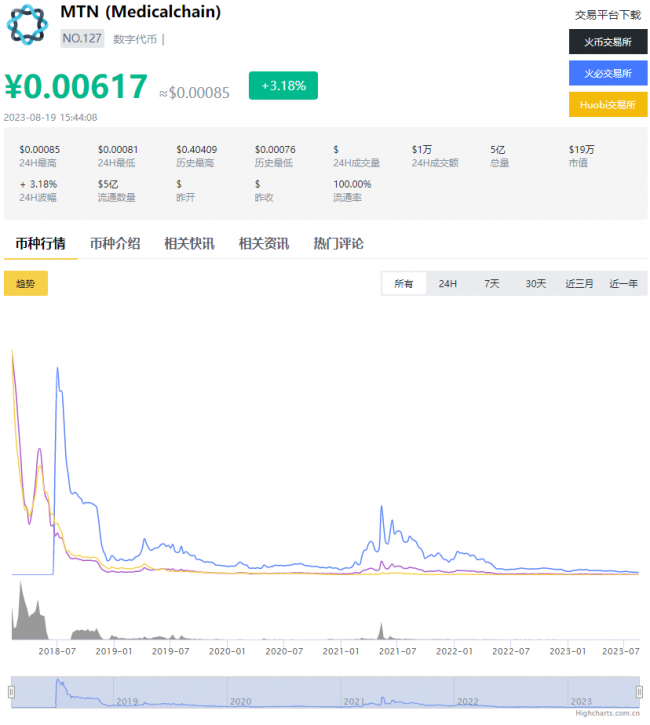Screen dimensions: 650x725
Task: Click 2022 in the navigator timeline
Action: pyautogui.click(x=468, y=701)
